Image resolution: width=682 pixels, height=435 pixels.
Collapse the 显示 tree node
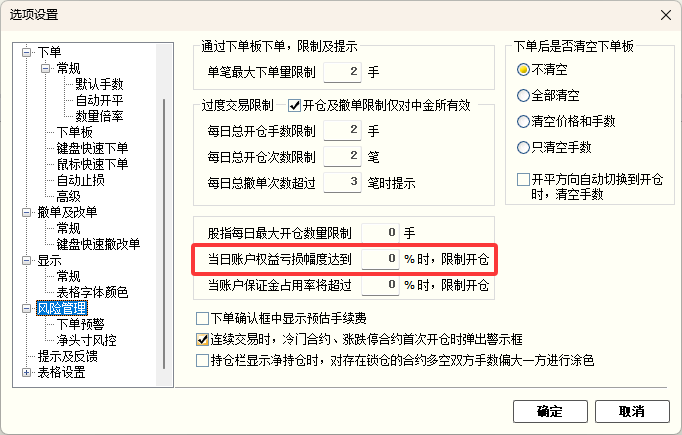click(27, 261)
